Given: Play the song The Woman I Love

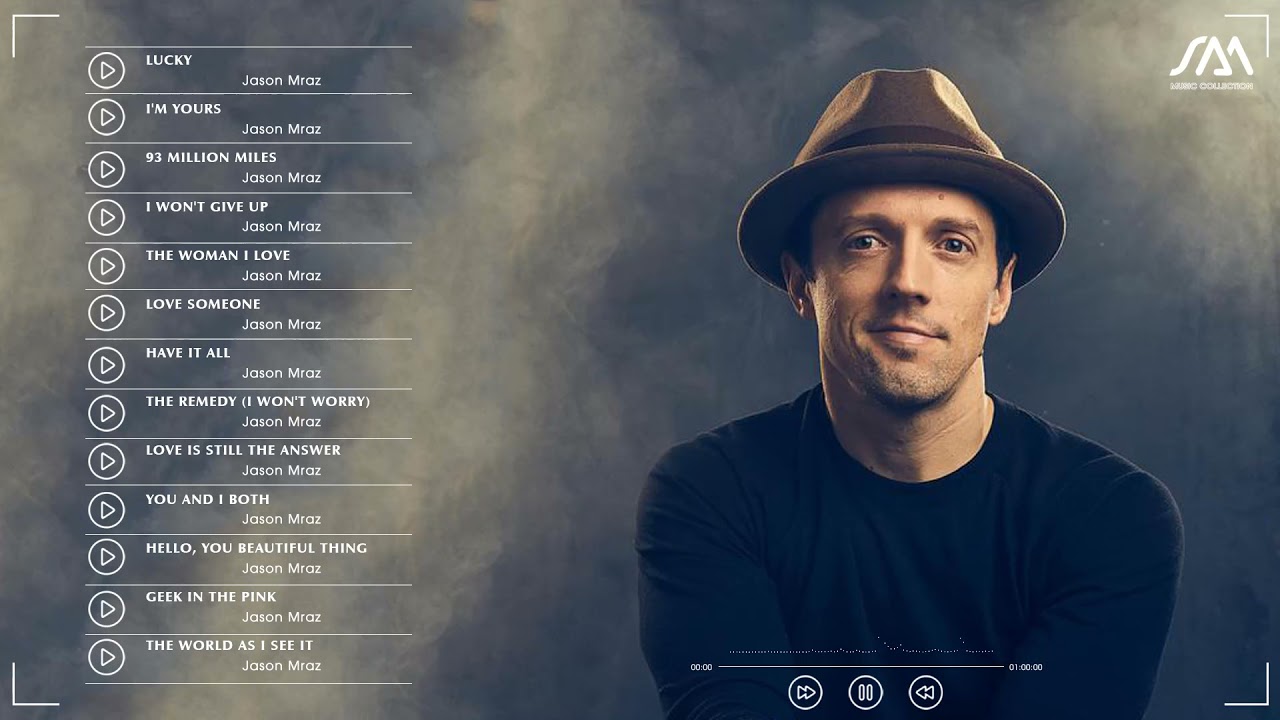Looking at the screenshot, I should pos(106,266).
